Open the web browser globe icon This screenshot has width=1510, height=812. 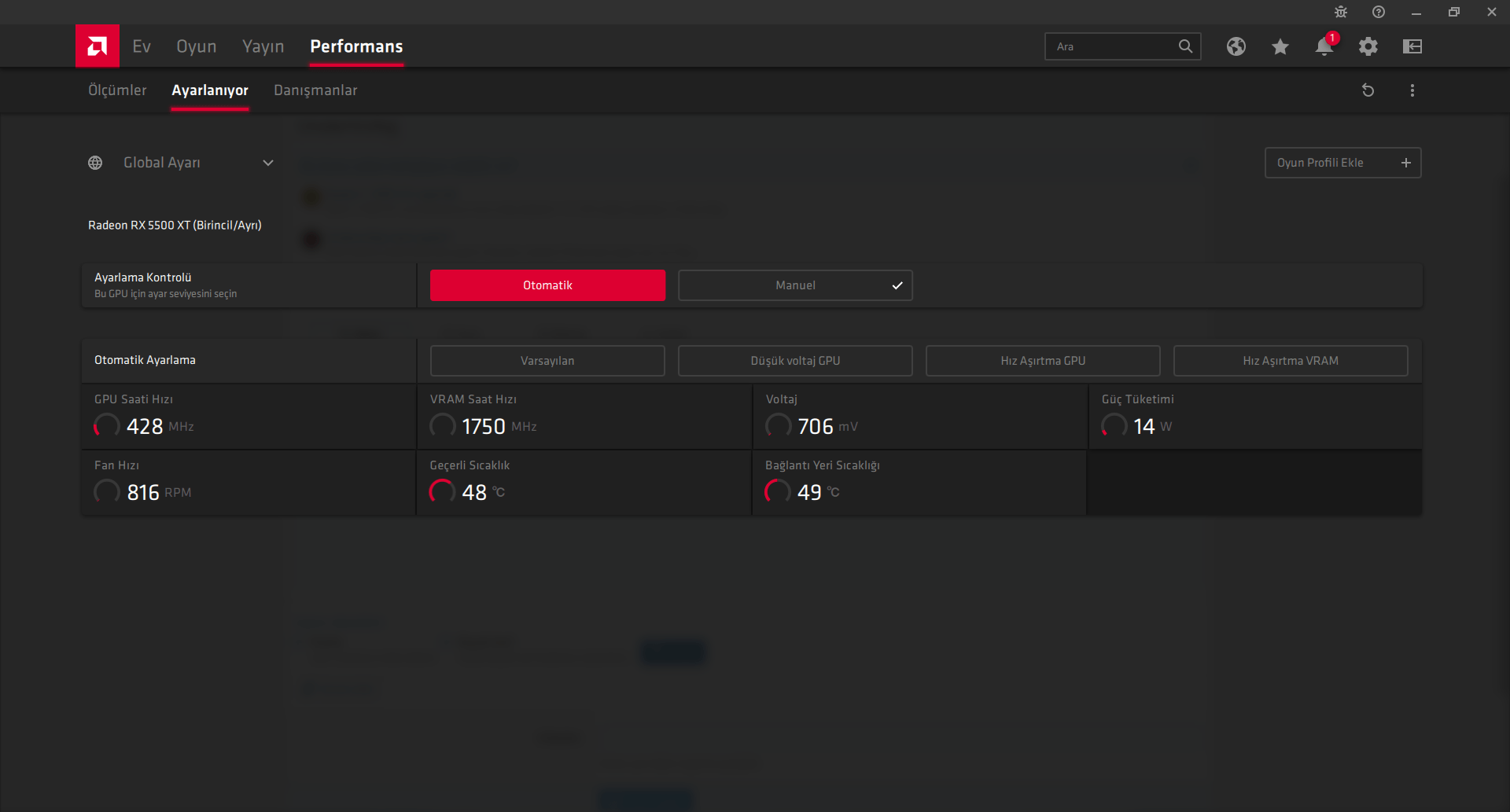click(x=1236, y=46)
